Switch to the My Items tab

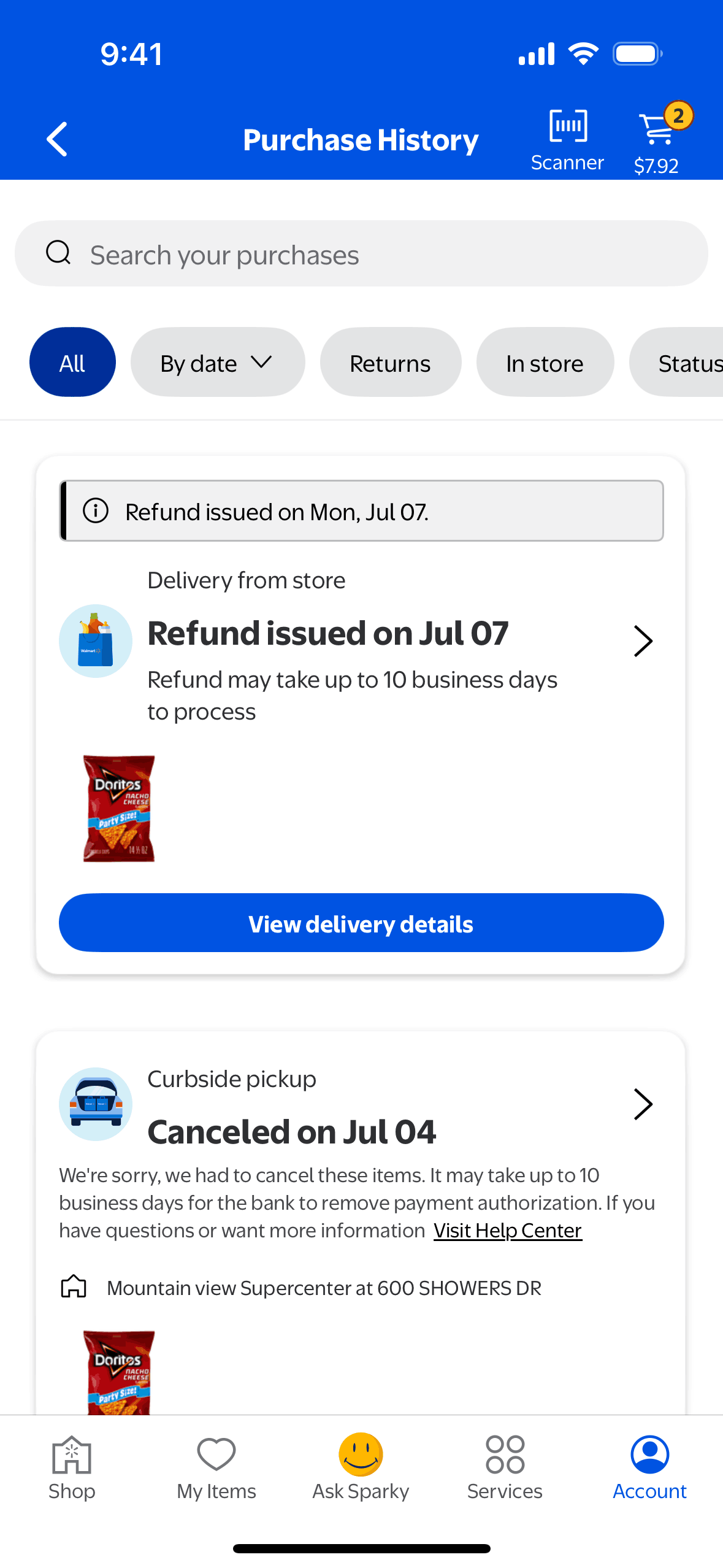(216, 1466)
